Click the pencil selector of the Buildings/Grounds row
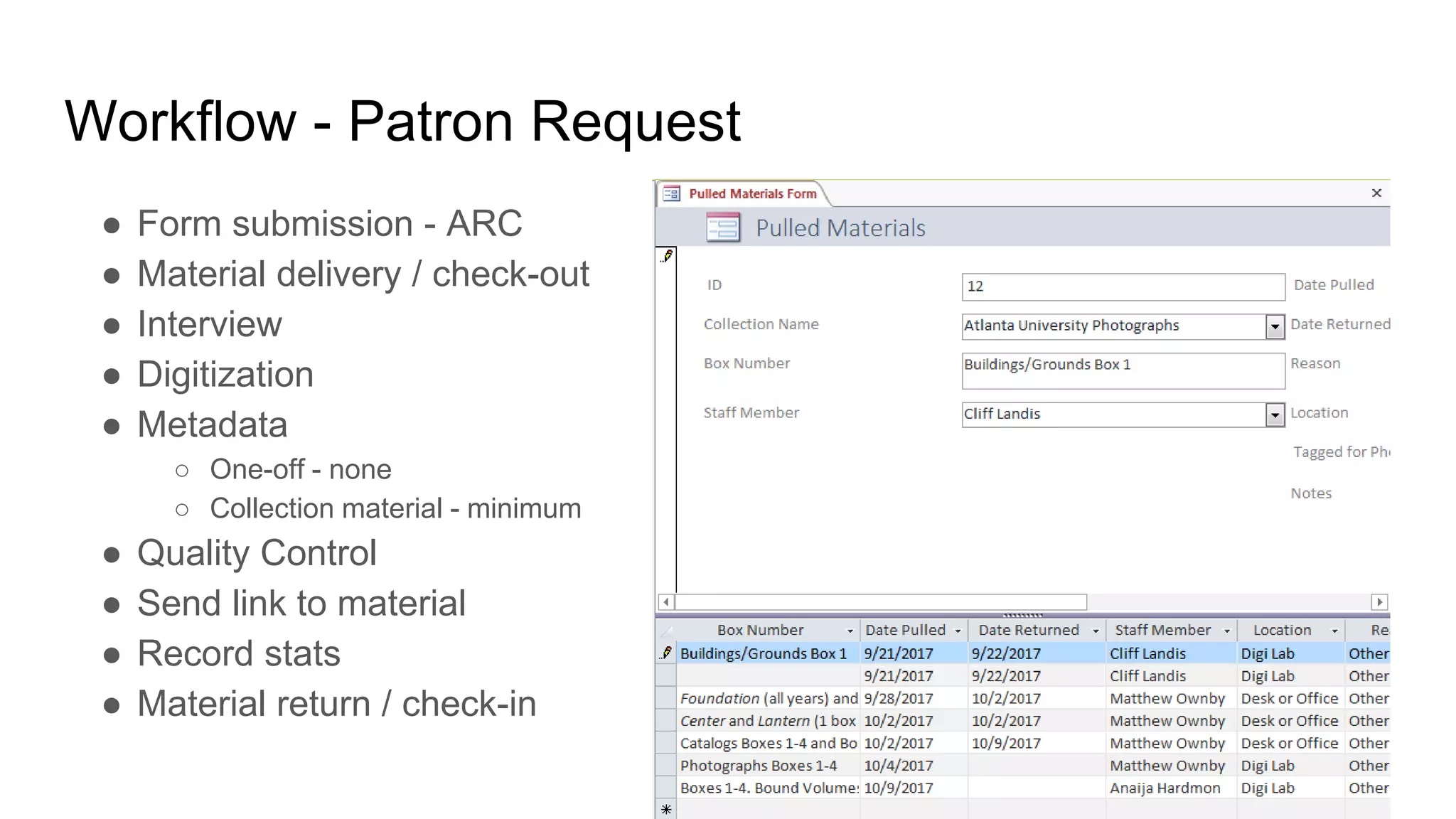Viewport: 1456px width, 819px height. coord(666,653)
